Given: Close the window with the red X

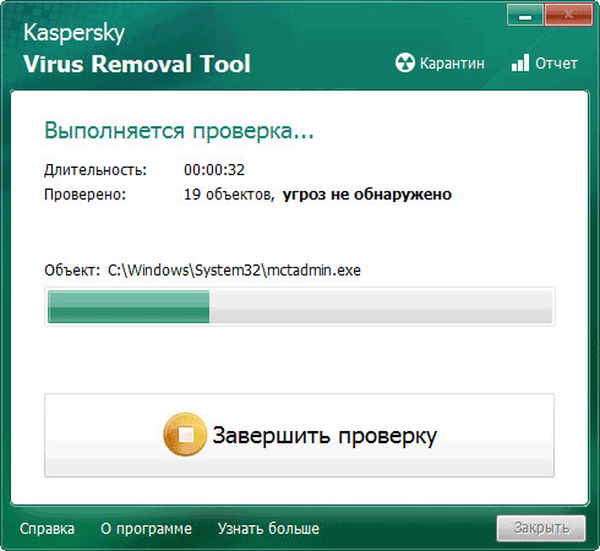Looking at the screenshot, I should [x=567, y=13].
